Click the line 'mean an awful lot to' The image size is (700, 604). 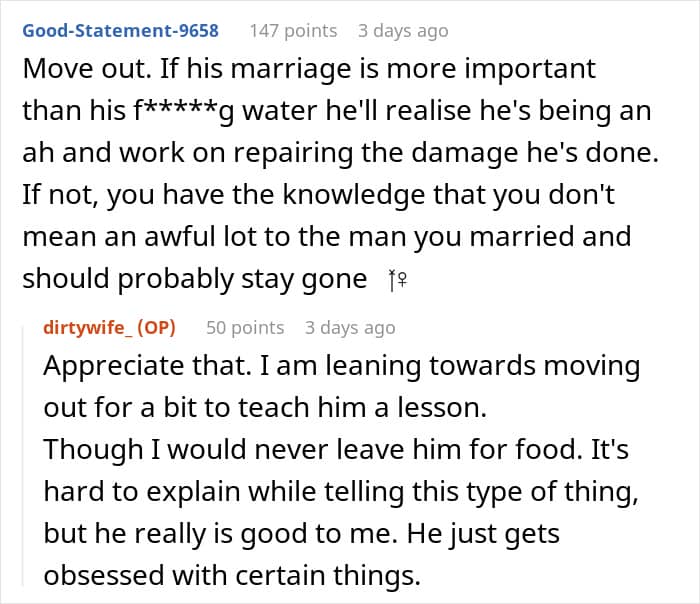pyautogui.click(x=327, y=237)
